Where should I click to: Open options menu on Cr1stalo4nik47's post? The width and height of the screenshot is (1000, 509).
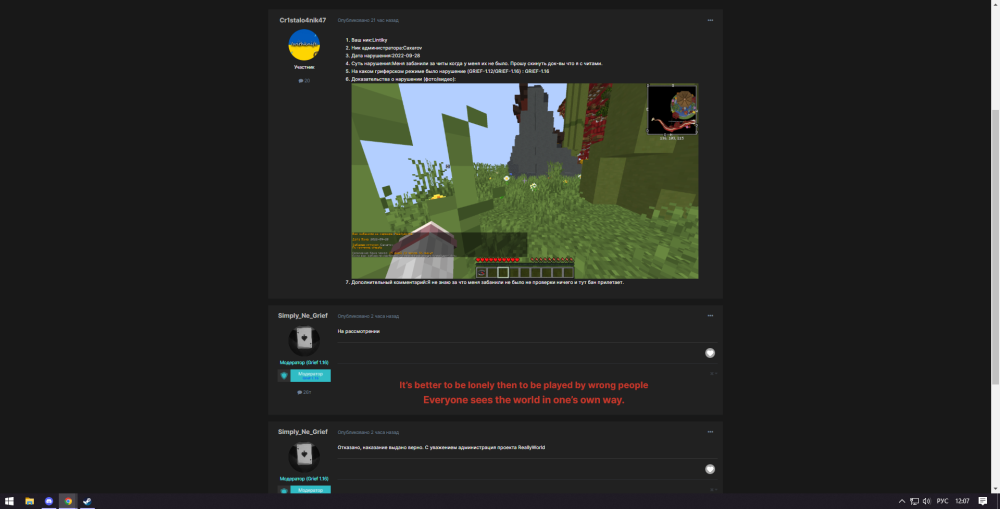[x=710, y=20]
